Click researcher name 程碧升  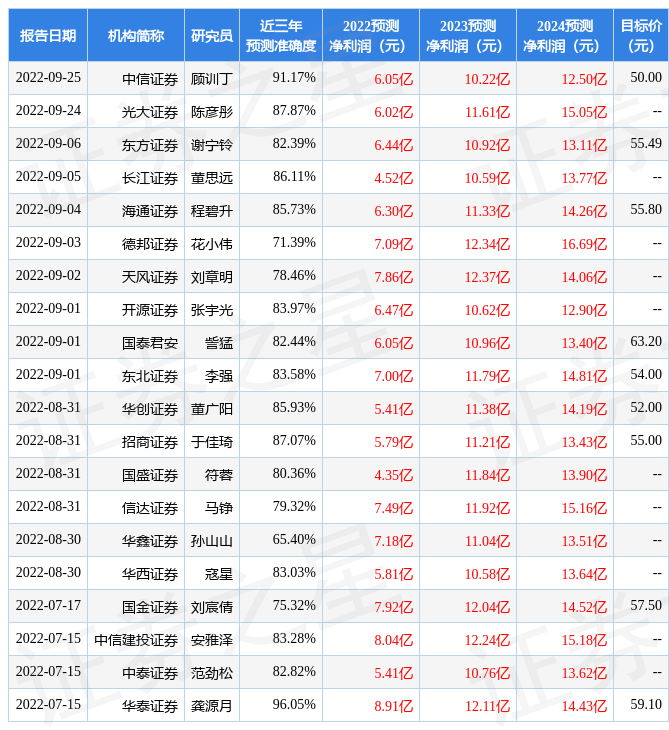[211, 211]
